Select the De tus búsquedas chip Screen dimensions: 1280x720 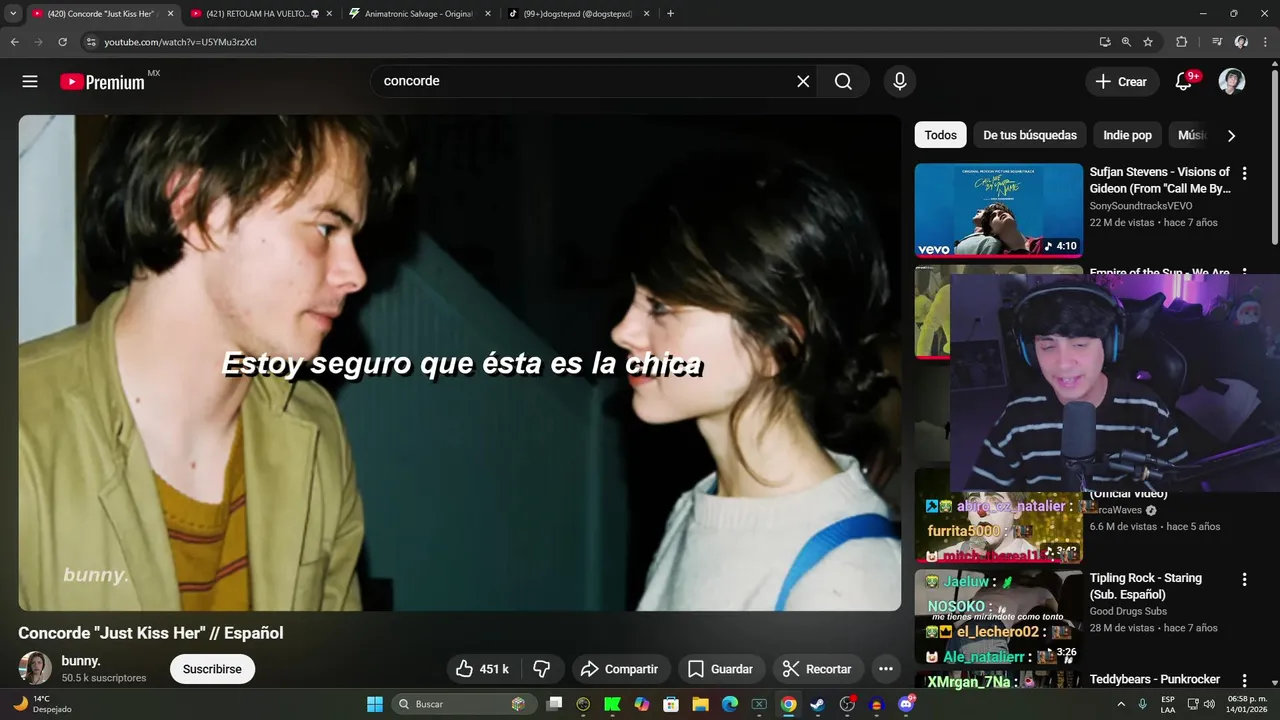coord(1030,135)
